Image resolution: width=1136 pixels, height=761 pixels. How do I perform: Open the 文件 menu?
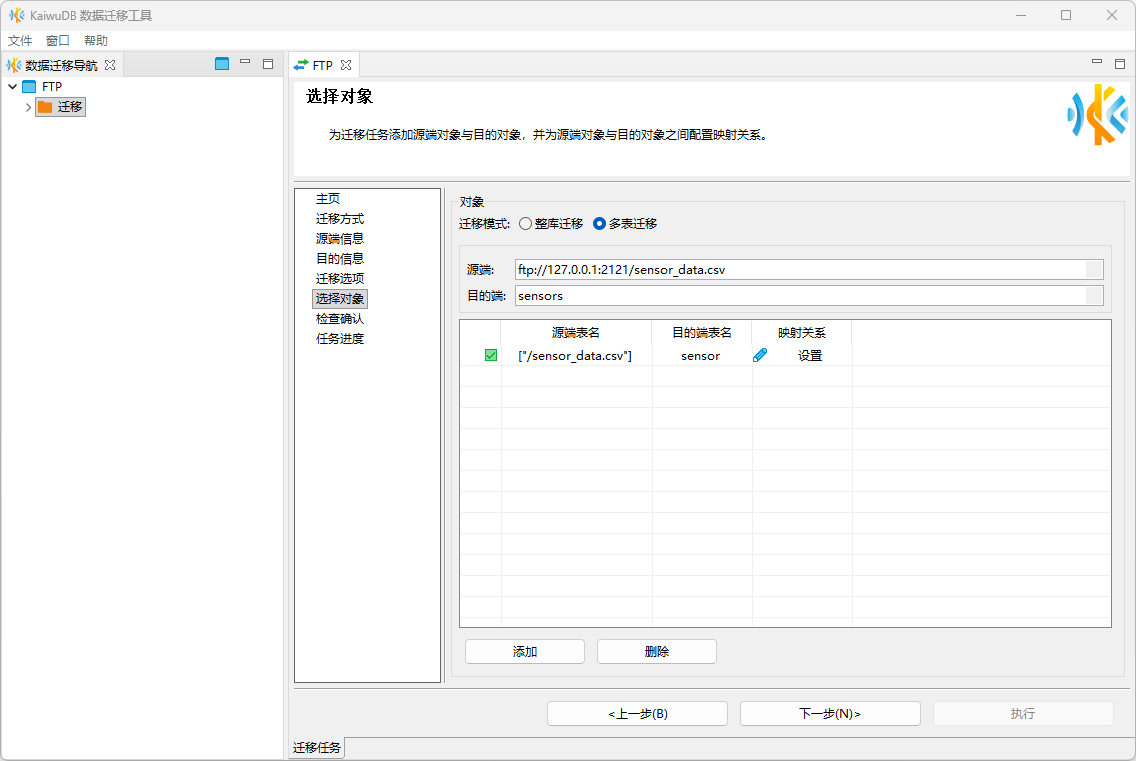(20, 41)
